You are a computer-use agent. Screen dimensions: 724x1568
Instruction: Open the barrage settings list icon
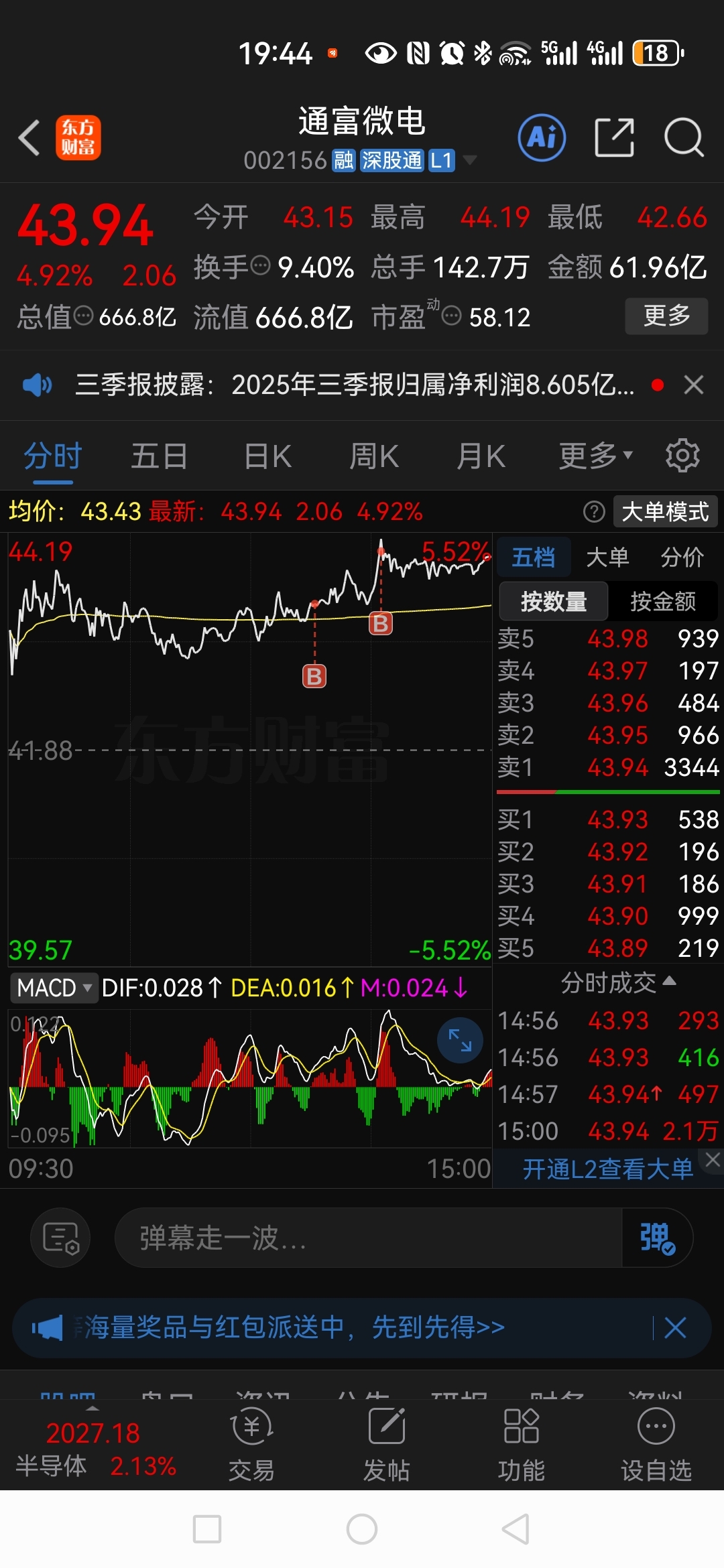[x=60, y=1238]
